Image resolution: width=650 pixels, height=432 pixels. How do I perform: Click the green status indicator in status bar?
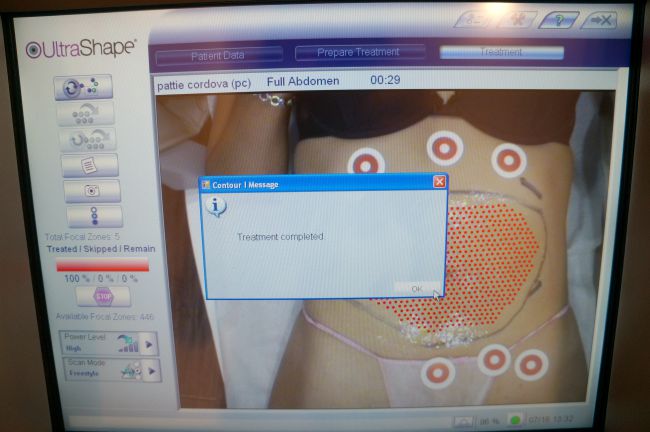515,420
